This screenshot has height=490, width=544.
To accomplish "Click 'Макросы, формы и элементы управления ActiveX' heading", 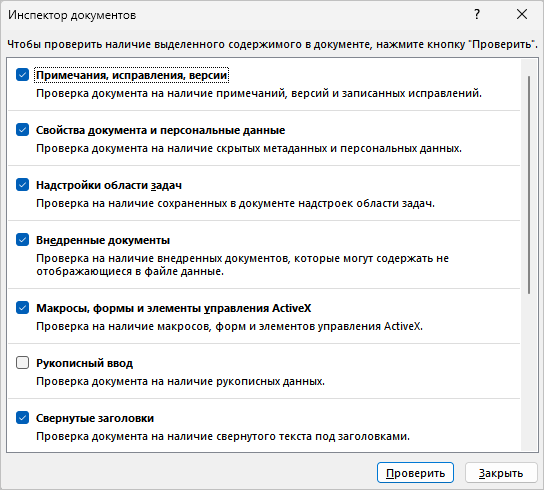I will (173, 308).
